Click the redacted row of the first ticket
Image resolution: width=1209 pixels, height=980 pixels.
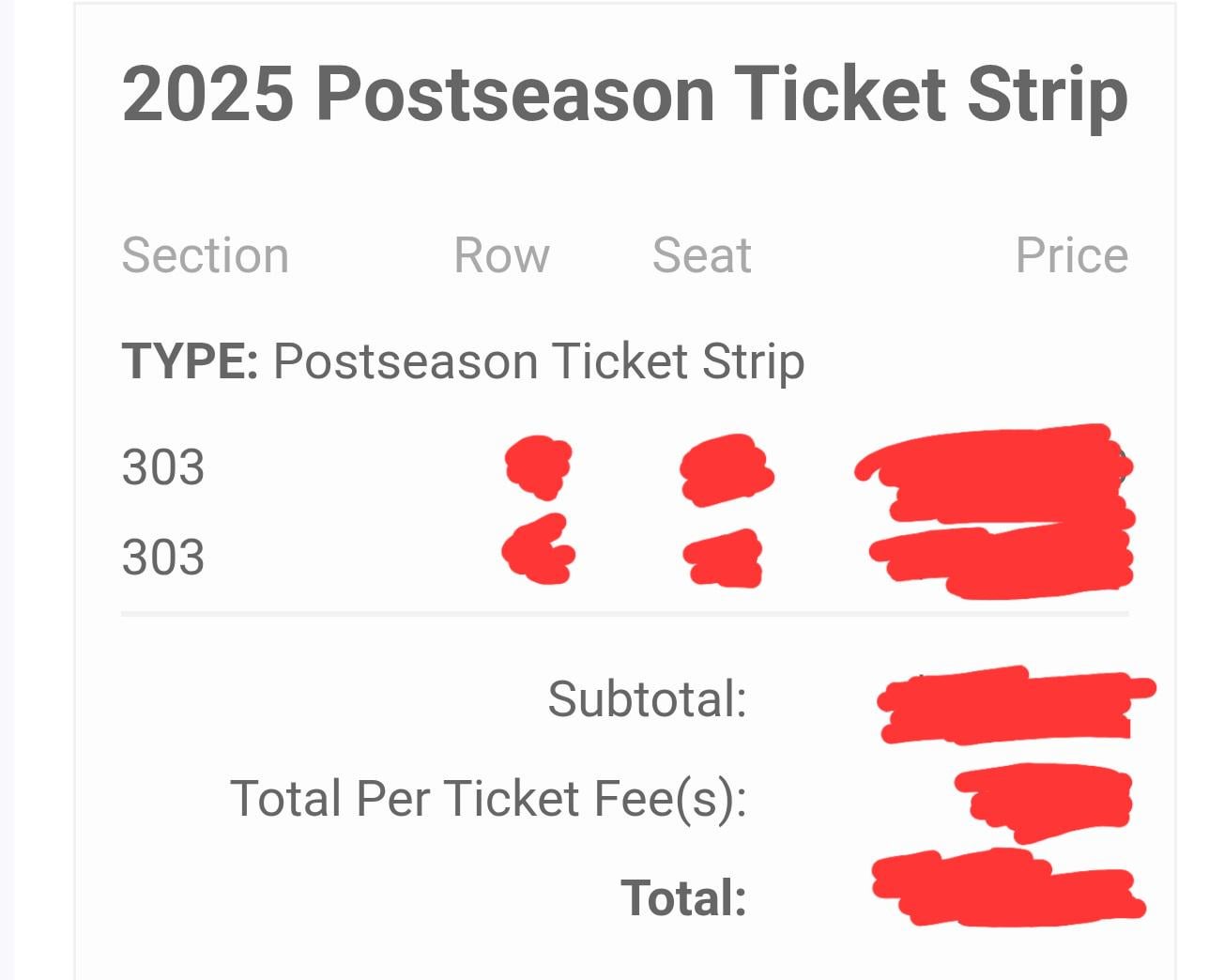pos(538,467)
